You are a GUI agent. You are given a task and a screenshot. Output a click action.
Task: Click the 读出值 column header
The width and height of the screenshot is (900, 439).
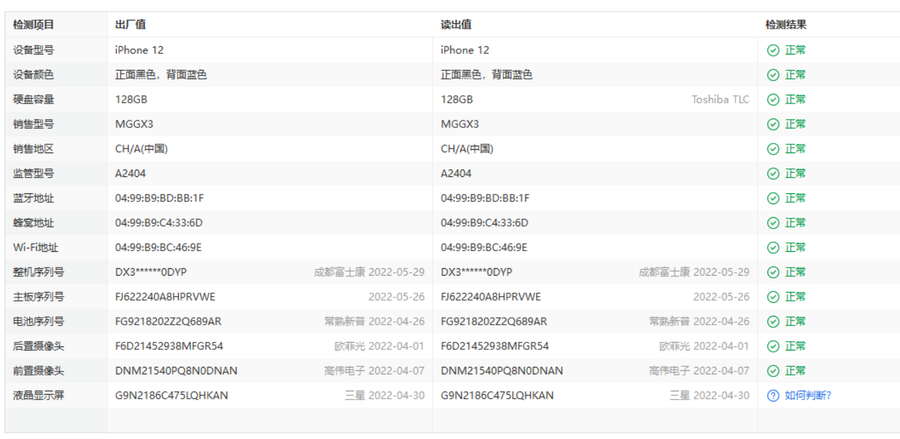[x=456, y=24]
